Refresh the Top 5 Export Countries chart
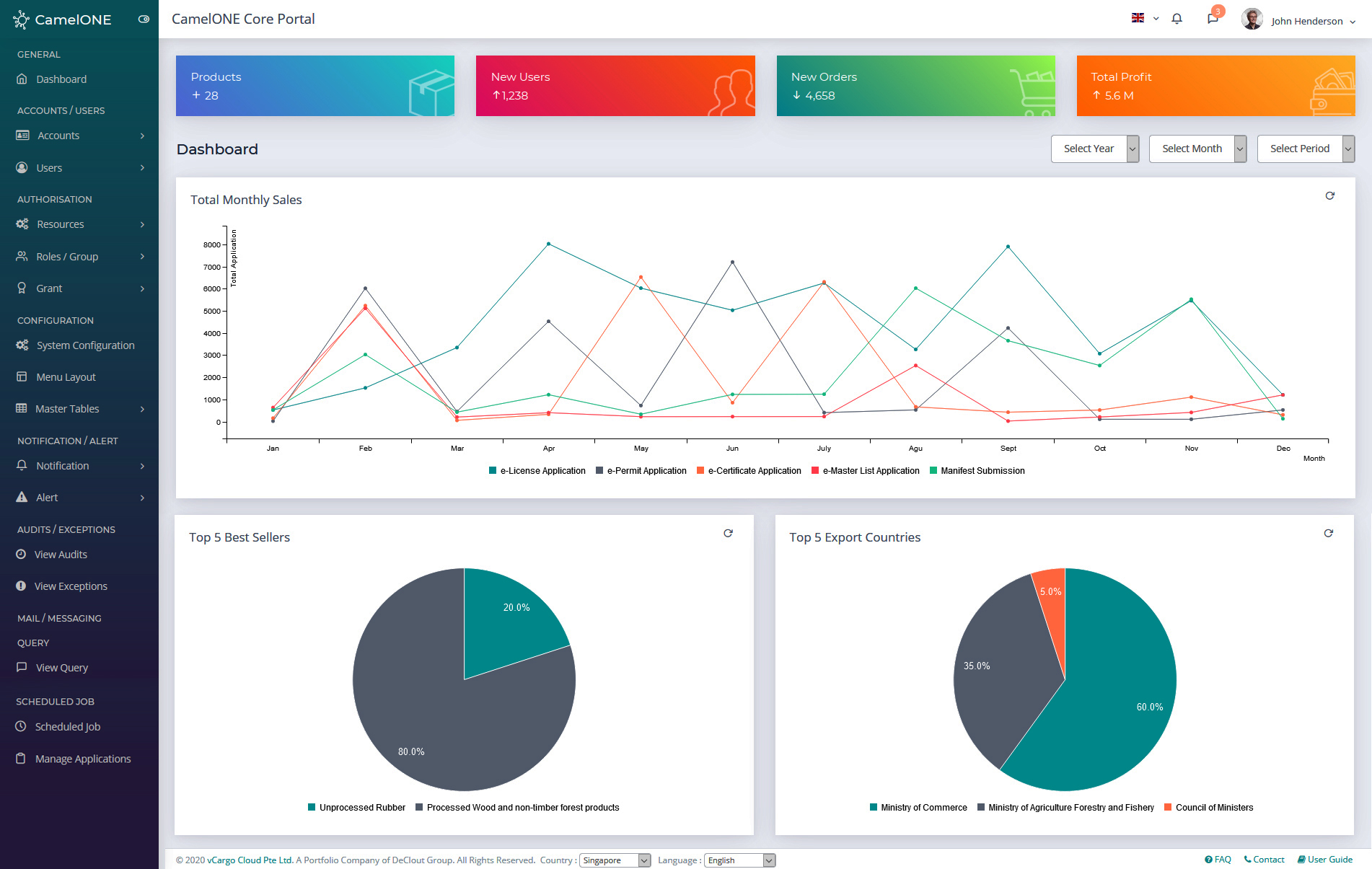Image resolution: width=1372 pixels, height=869 pixels. point(1328,534)
